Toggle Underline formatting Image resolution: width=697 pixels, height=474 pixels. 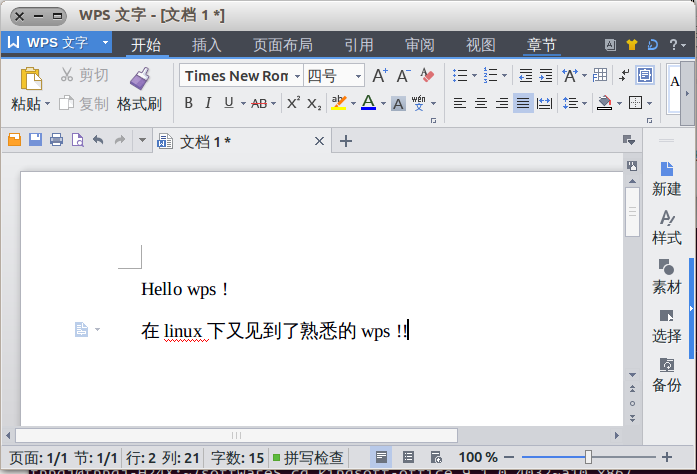click(229, 103)
